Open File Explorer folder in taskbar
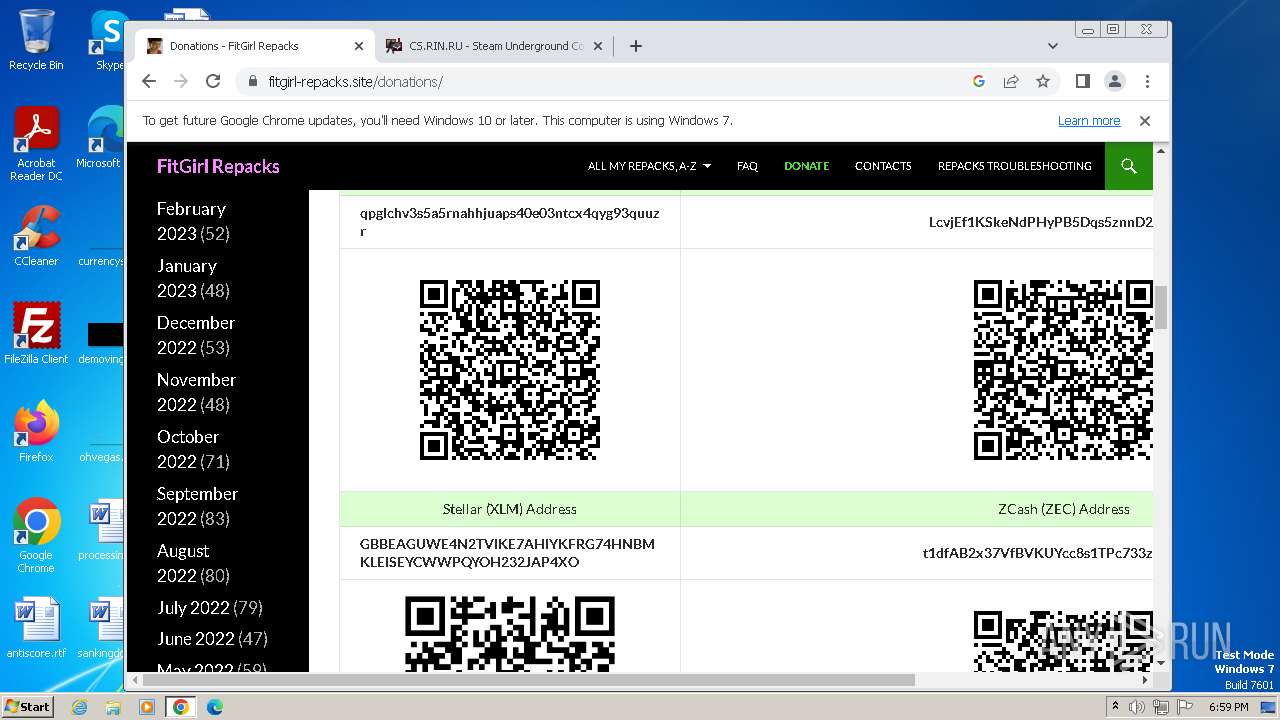The image size is (1280, 720). pyautogui.click(x=113, y=707)
